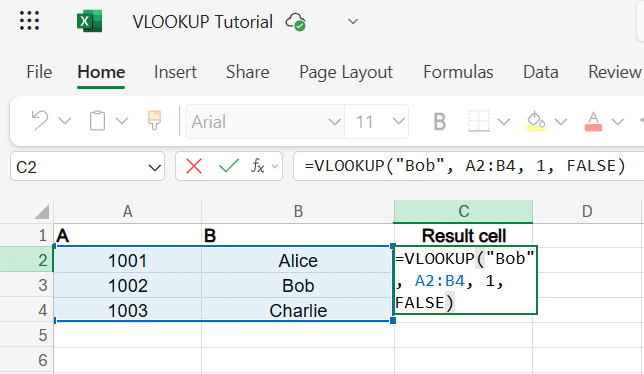
Task: Apply the yellow fill color
Action: tap(536, 121)
